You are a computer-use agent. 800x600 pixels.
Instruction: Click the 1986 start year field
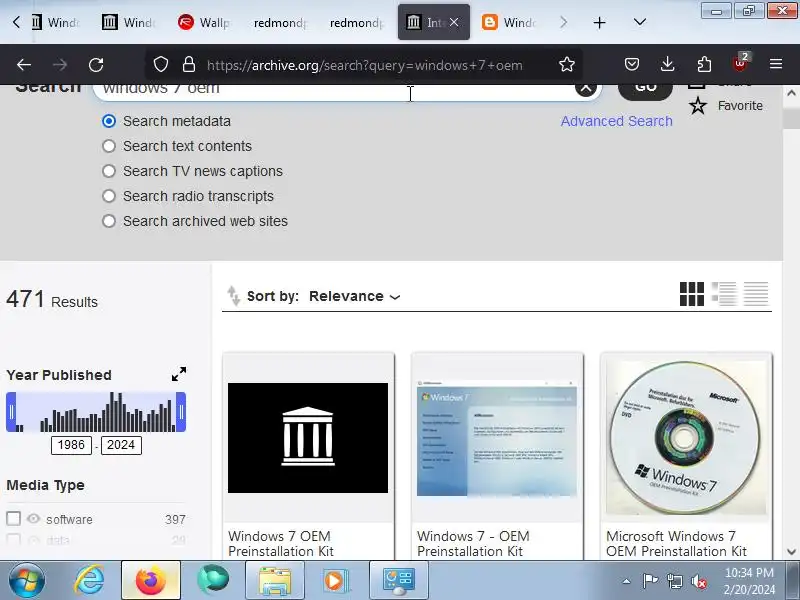pos(71,445)
